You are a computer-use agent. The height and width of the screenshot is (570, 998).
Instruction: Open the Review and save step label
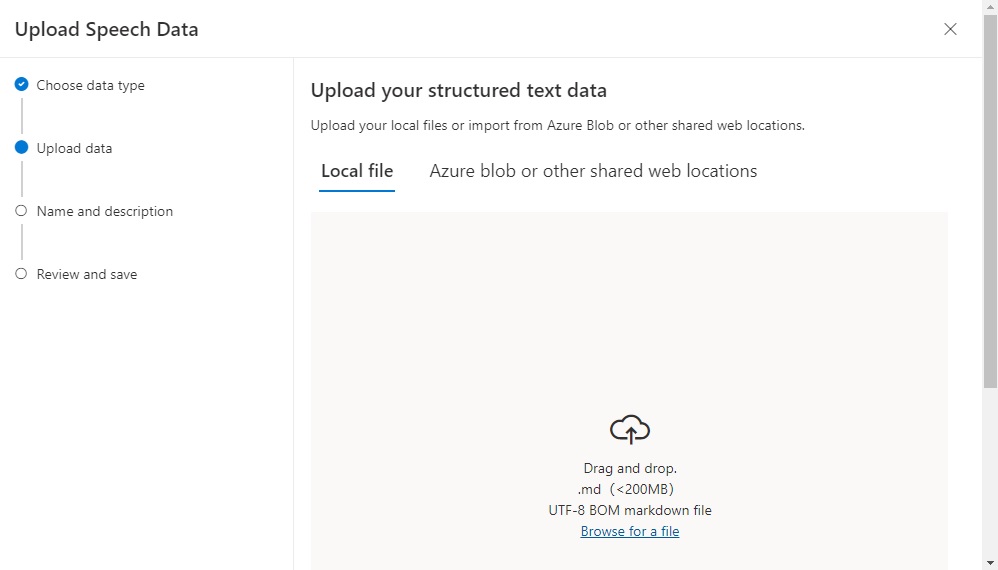[87, 274]
